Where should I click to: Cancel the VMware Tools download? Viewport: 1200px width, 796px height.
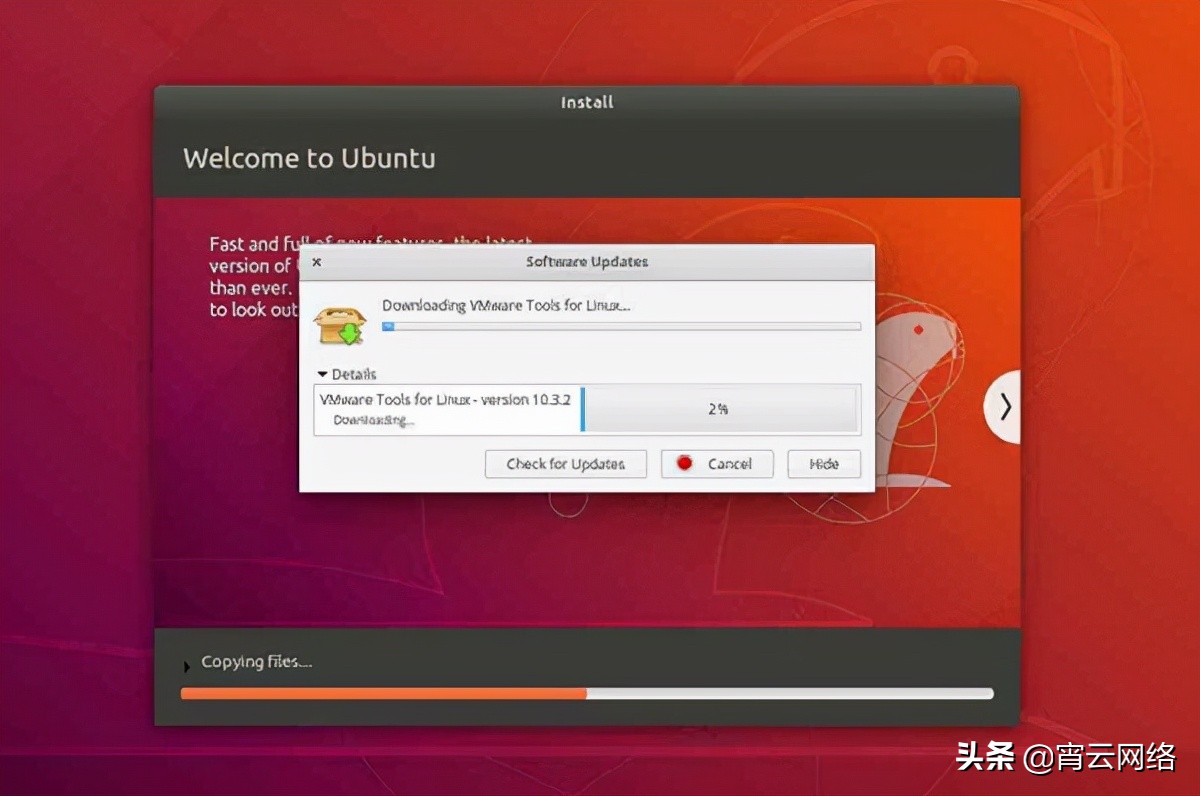718,464
